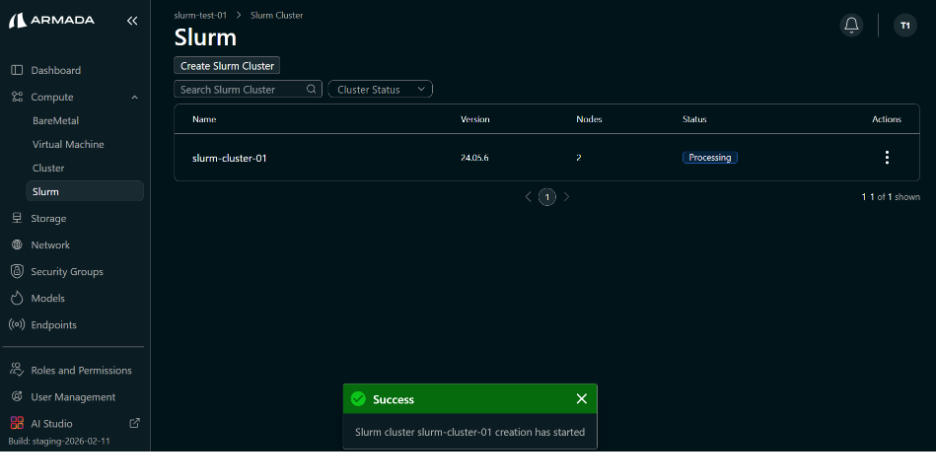Click slurm-test-01 breadcrumb link

[x=200, y=16]
